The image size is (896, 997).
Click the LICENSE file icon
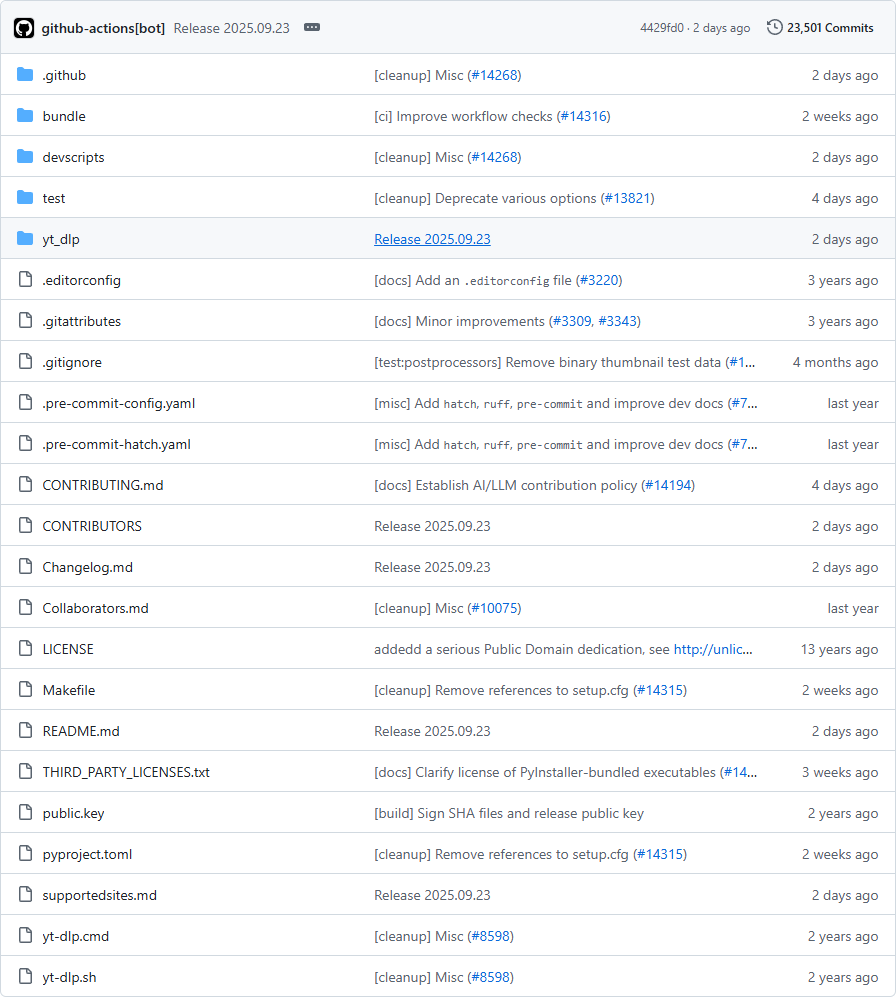25,649
